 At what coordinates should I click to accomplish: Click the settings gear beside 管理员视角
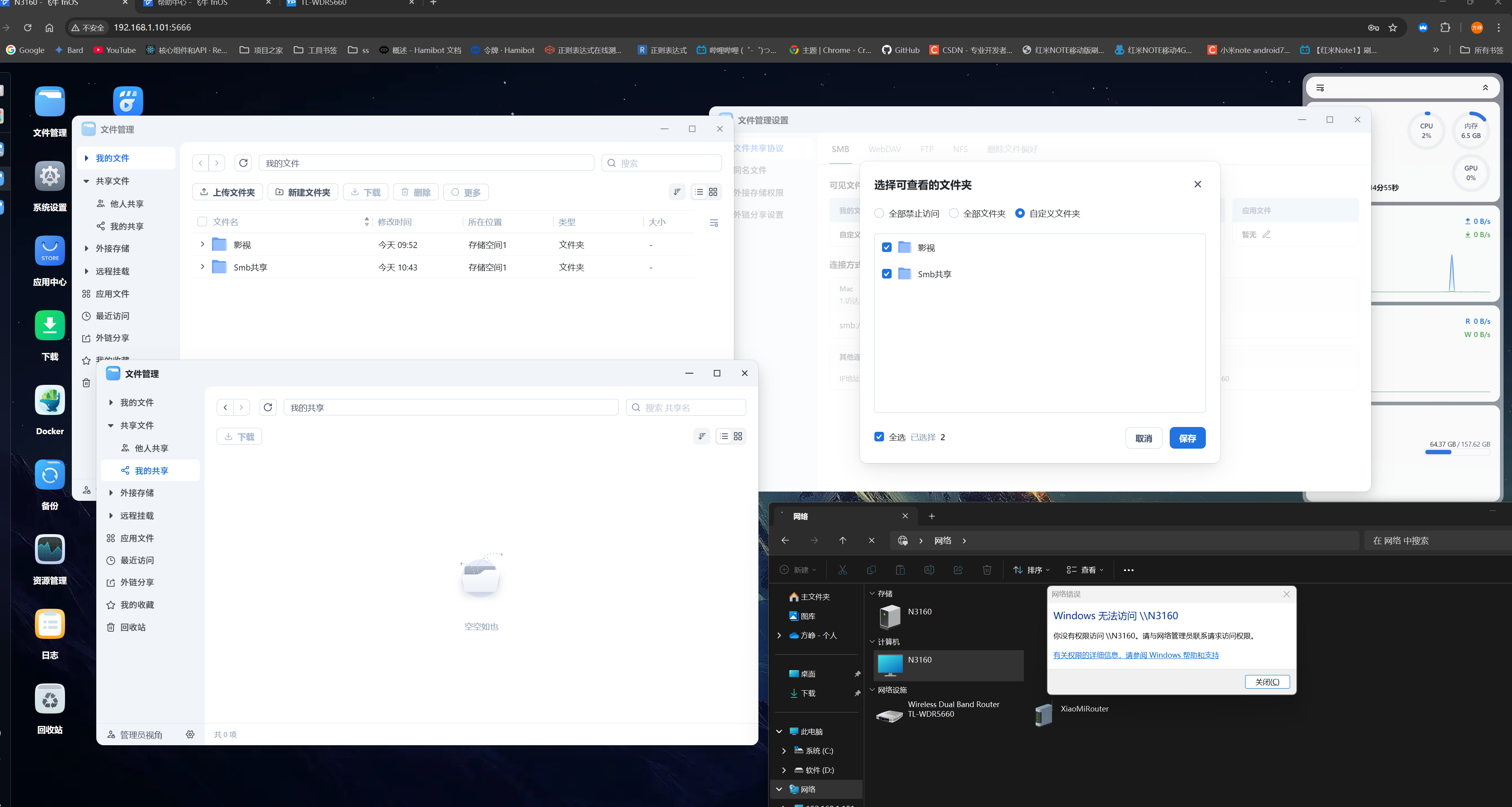[x=190, y=734]
